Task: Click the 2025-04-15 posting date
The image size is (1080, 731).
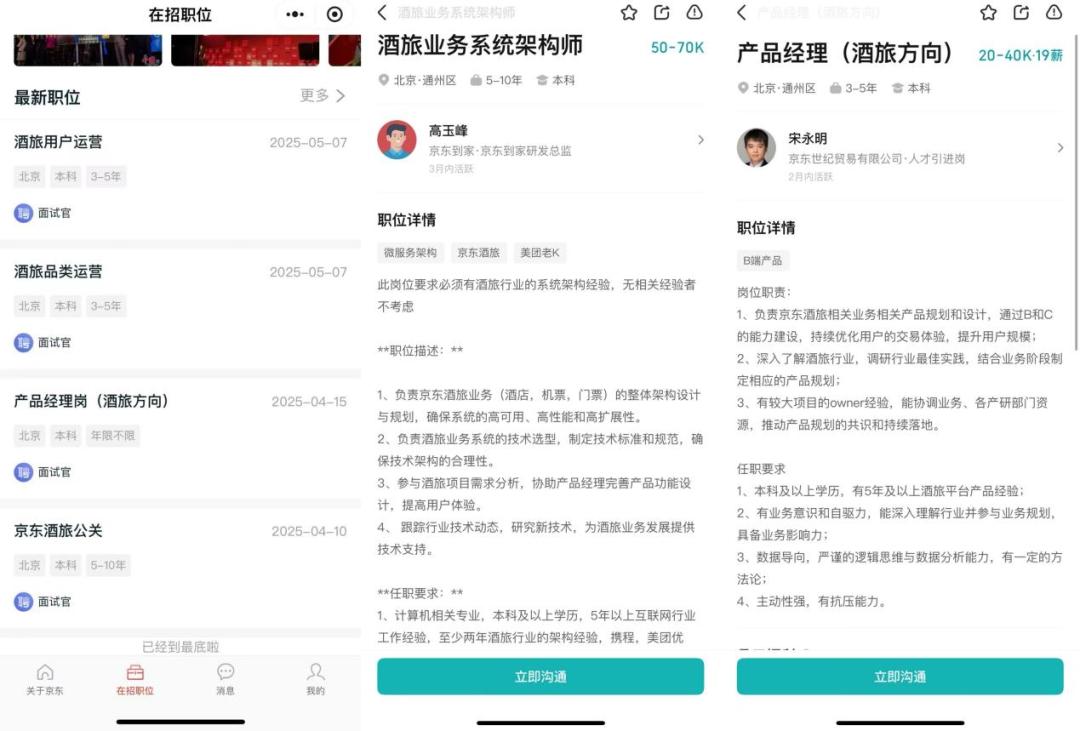Action: coord(309,402)
